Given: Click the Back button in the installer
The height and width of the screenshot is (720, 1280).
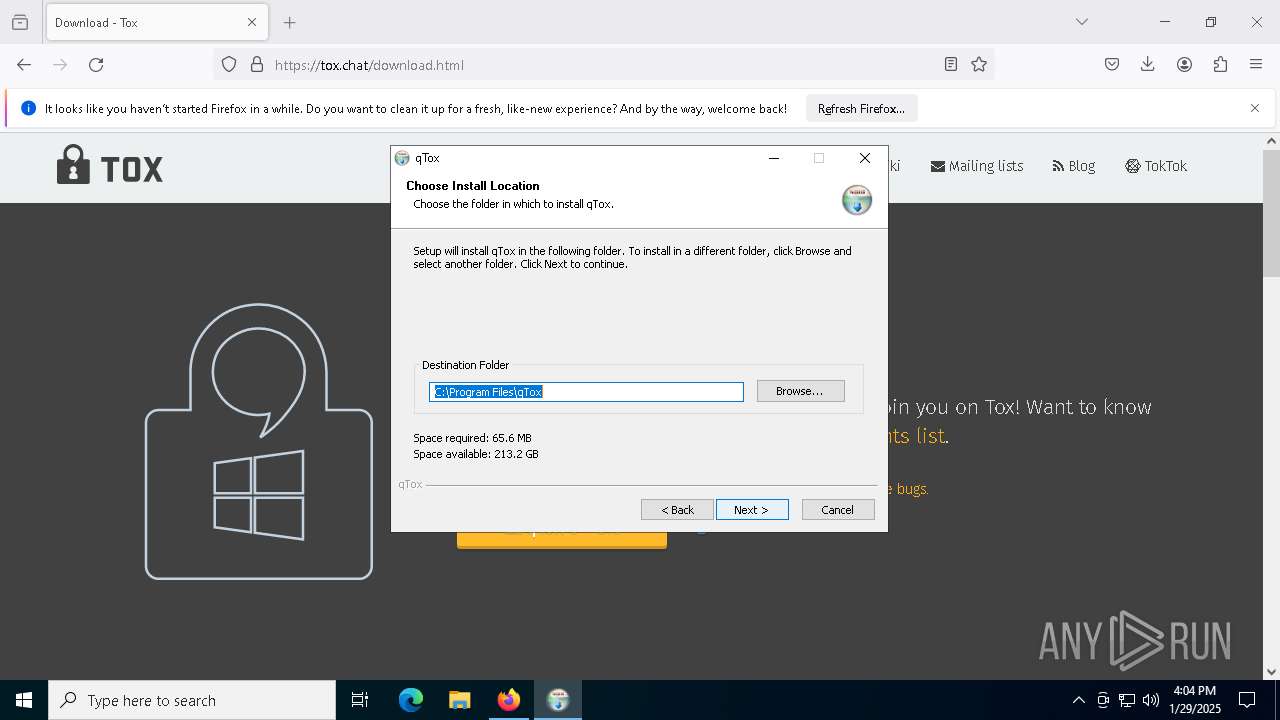Looking at the screenshot, I should click(677, 510).
